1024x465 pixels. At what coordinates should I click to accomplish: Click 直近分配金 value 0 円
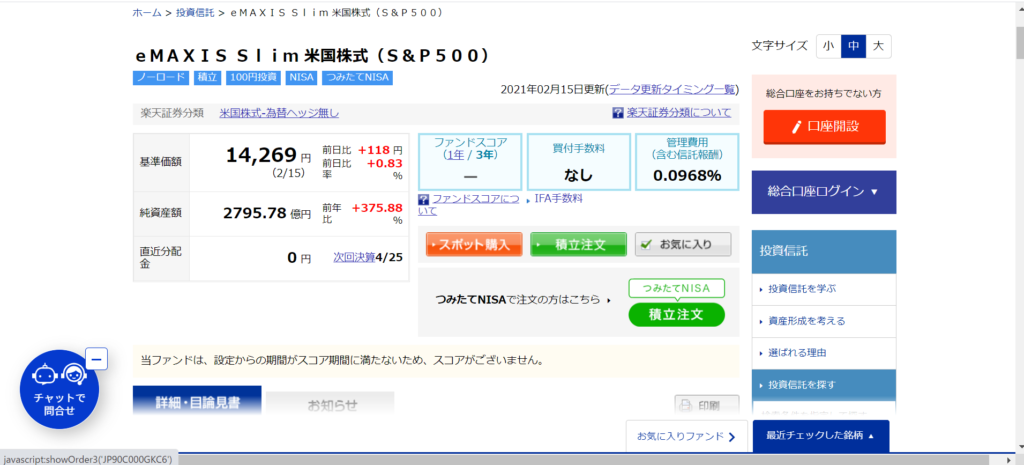coord(300,258)
